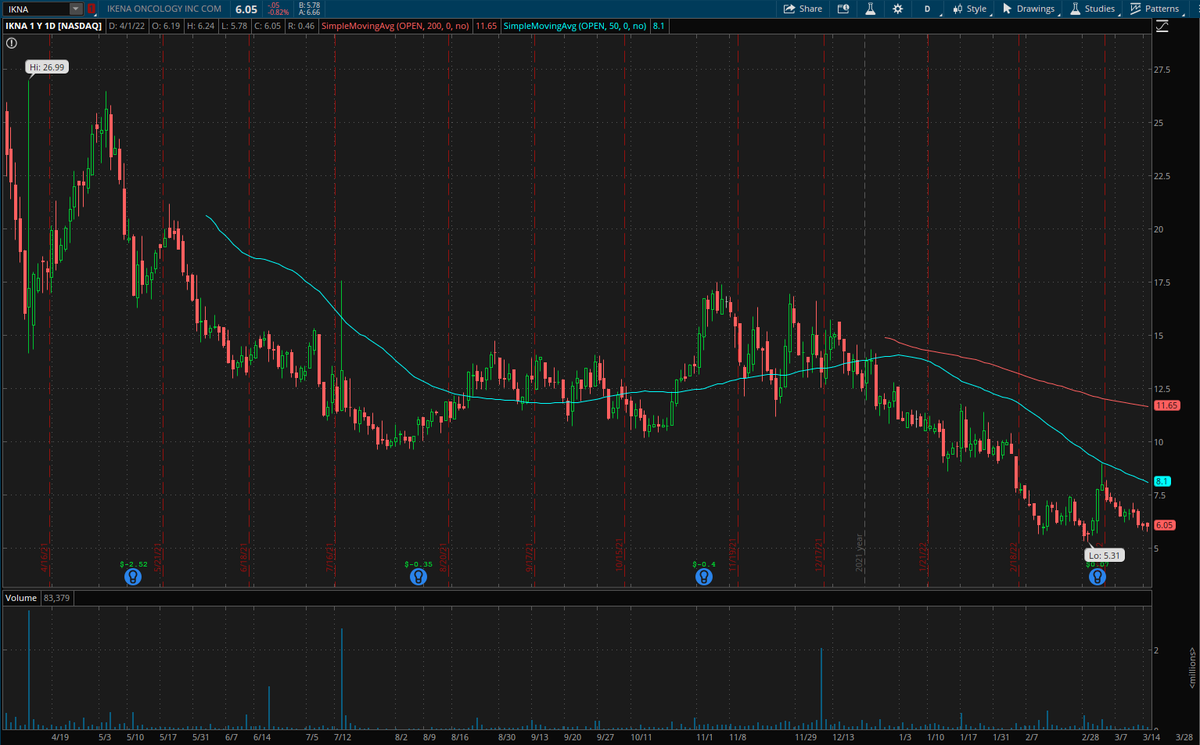This screenshot has width=1200, height=745.
Task: Click the price axis auto-scale icon
Action: click(x=1162, y=27)
